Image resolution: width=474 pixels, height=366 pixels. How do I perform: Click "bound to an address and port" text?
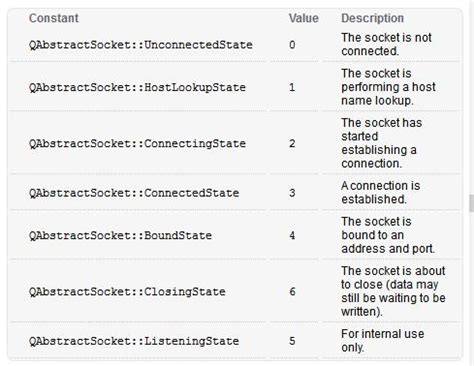388,242
